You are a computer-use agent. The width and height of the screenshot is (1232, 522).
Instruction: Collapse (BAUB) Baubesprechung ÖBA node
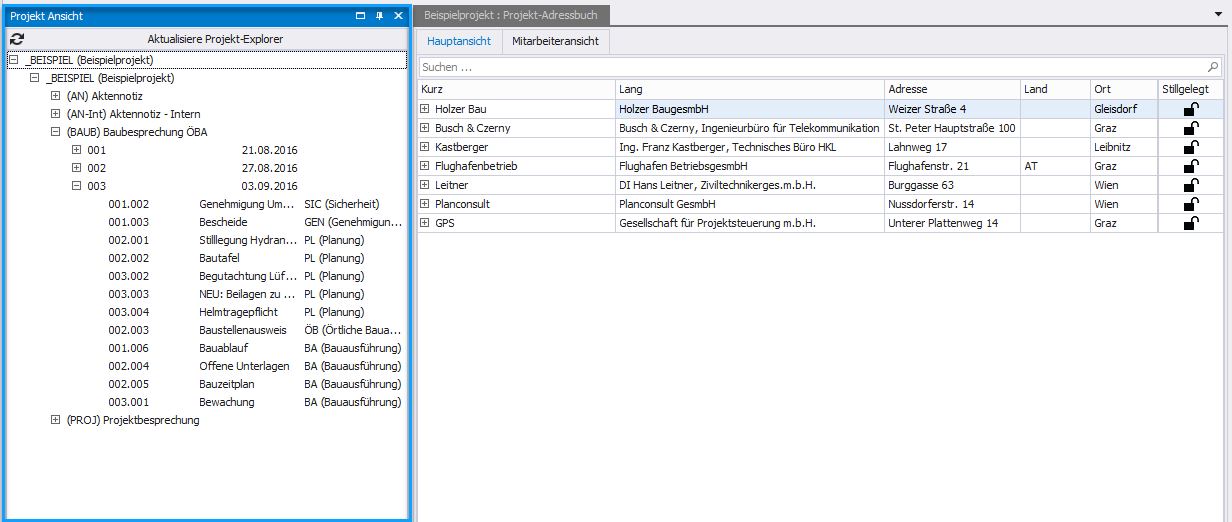56,132
